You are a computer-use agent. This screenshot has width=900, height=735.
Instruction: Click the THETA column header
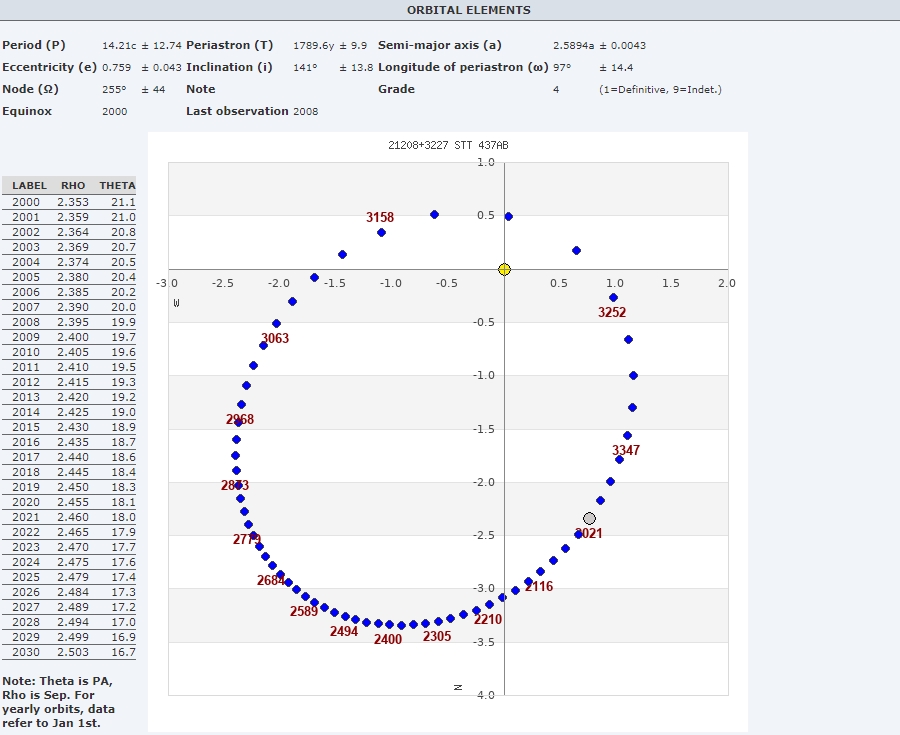[x=117, y=185]
